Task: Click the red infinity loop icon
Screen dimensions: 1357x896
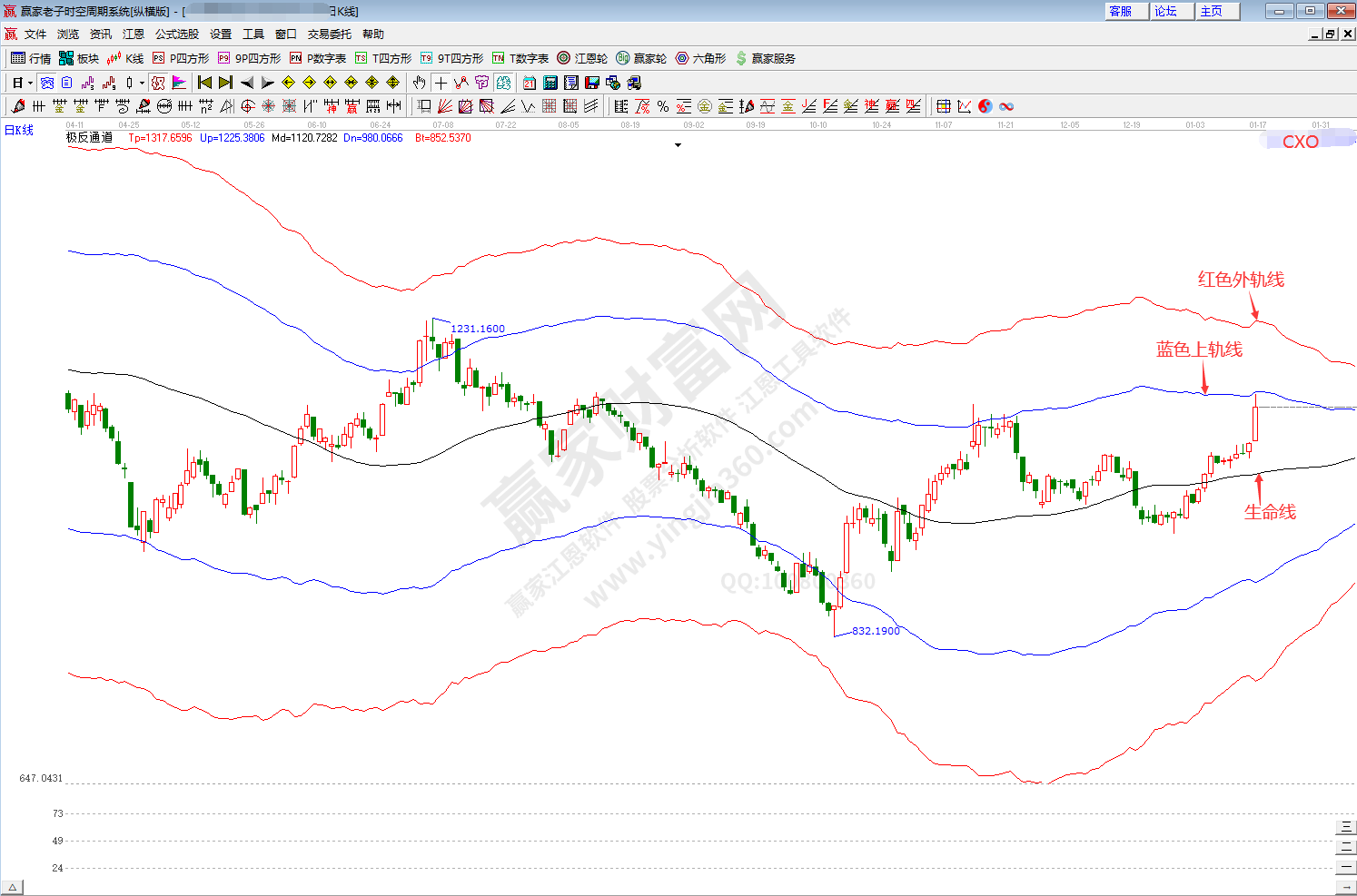Action: click(1006, 106)
